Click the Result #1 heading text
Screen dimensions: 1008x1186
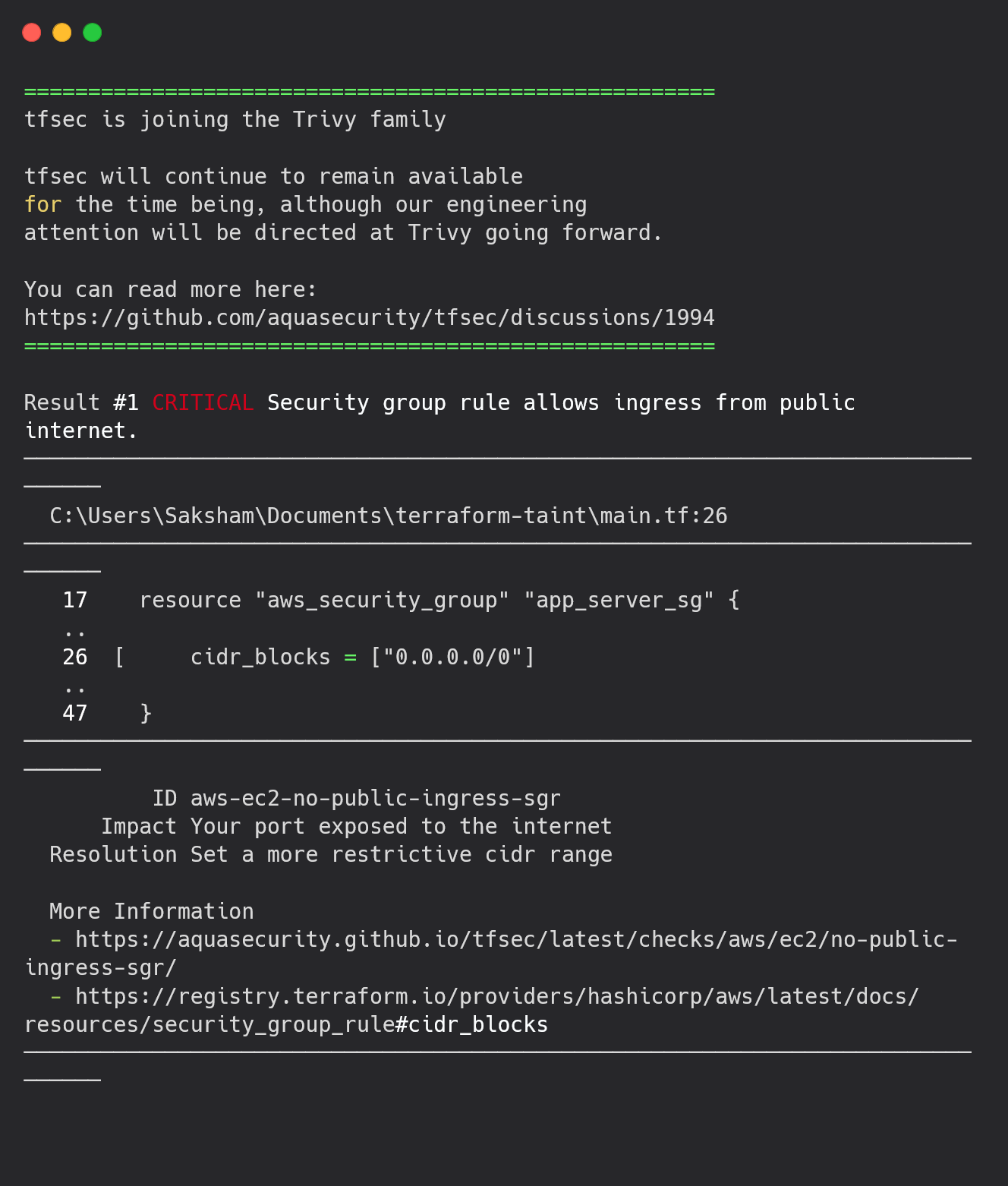point(81,402)
